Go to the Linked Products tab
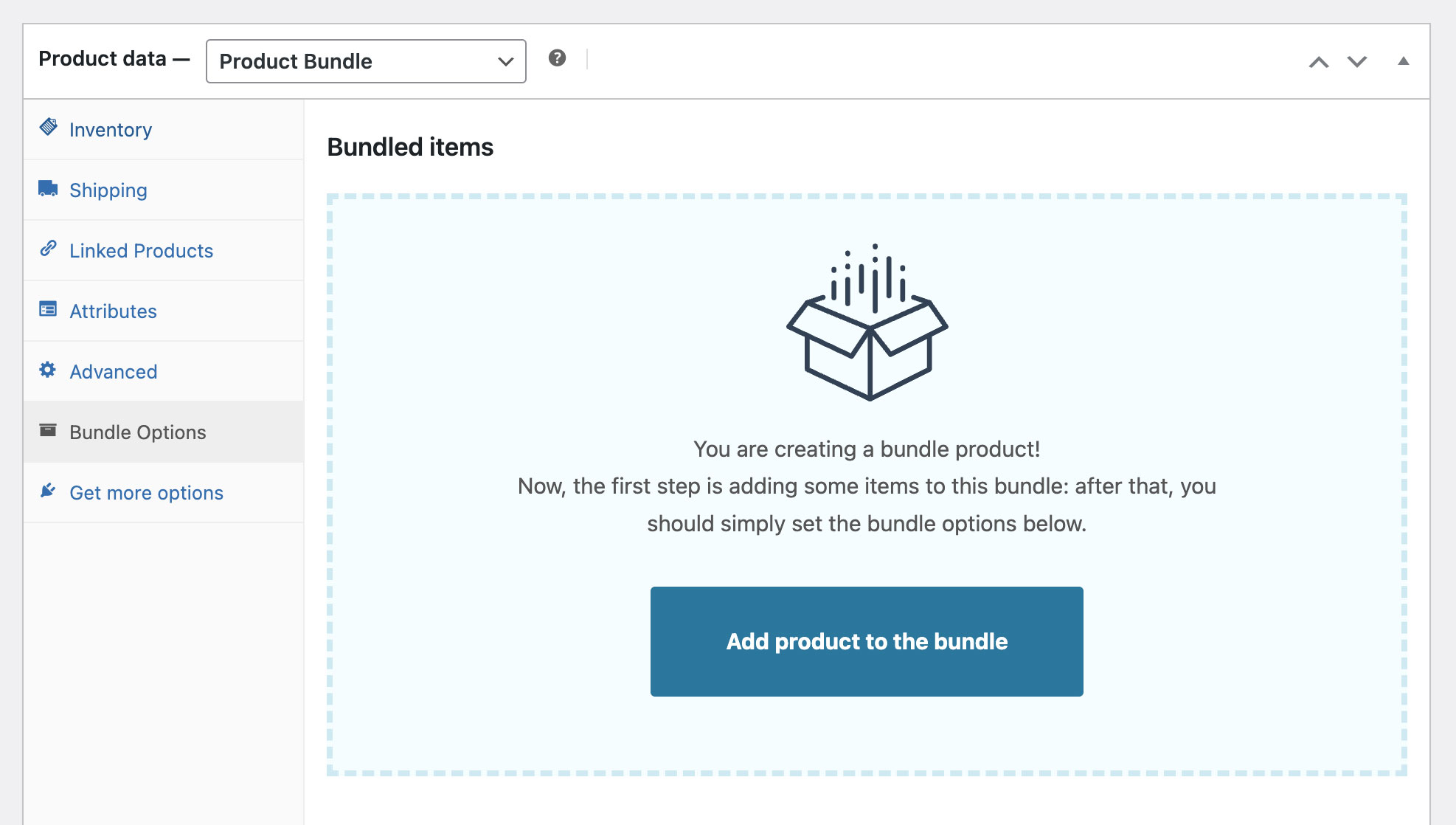Image resolution: width=1456 pixels, height=825 pixels. point(141,251)
